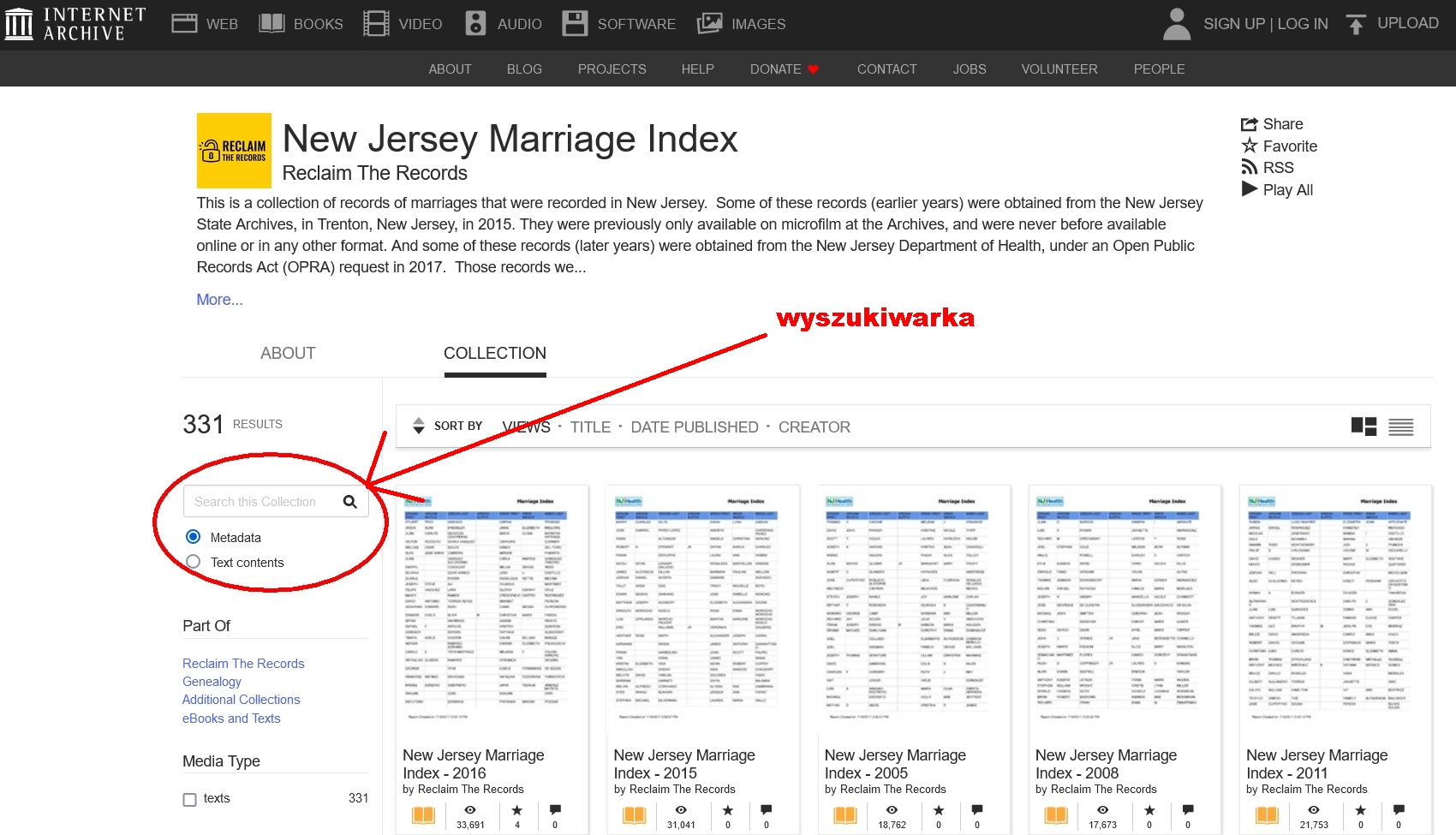The image size is (1456, 835).
Task: Open the Internet Archive home logo
Action: pyautogui.click(x=75, y=24)
